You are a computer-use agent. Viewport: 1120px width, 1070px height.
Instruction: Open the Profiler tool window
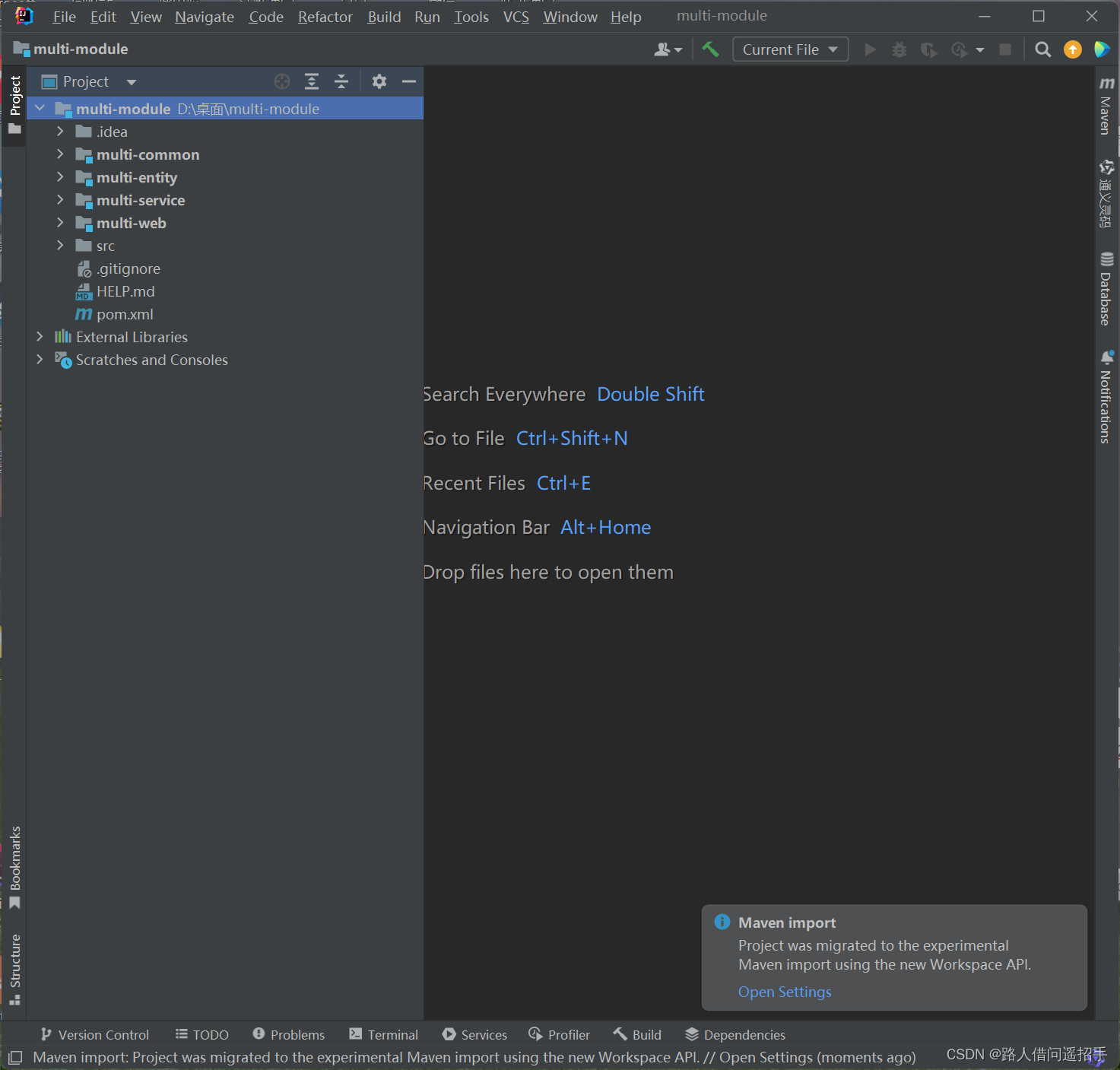tap(559, 1034)
